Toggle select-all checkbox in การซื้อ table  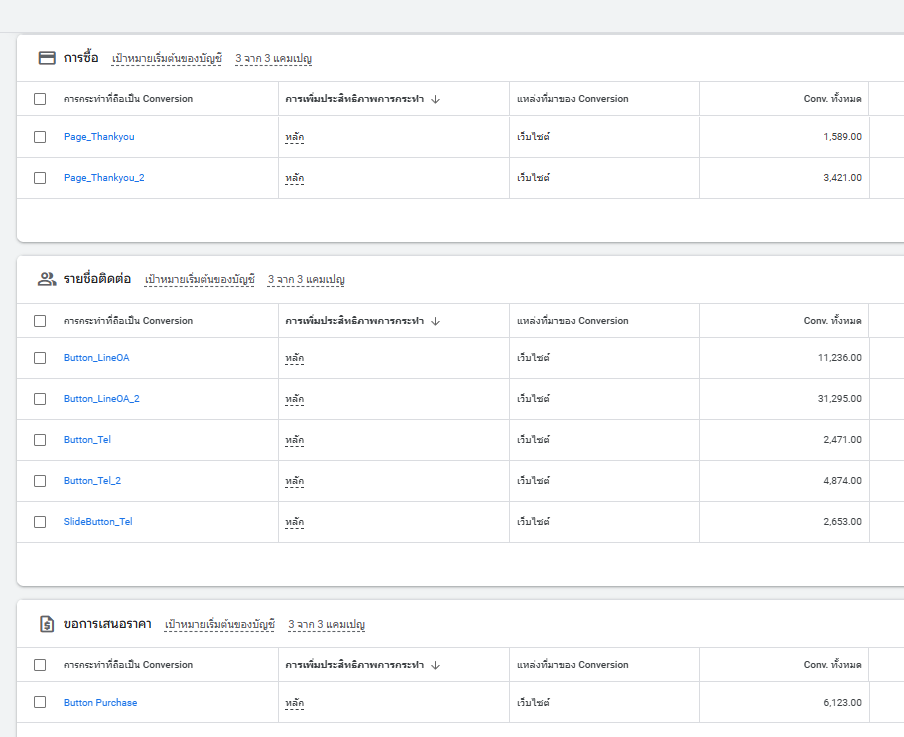40,99
